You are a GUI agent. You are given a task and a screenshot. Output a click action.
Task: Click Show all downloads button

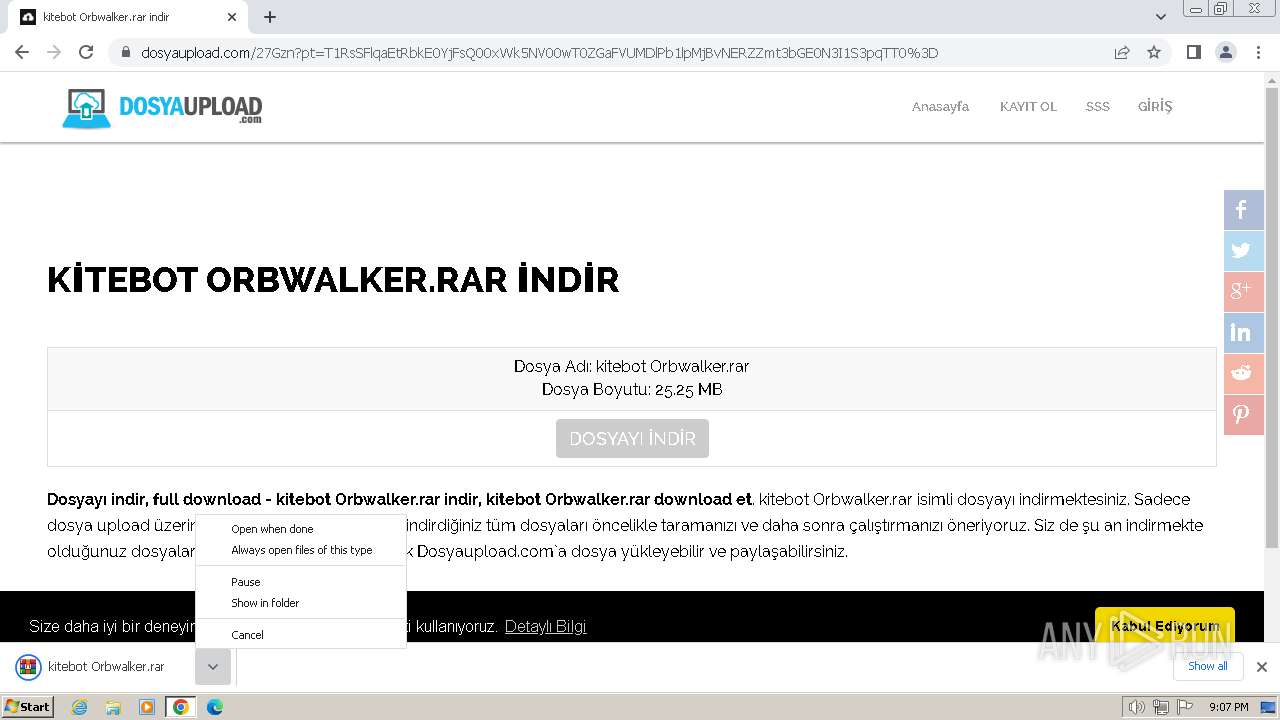(1208, 666)
